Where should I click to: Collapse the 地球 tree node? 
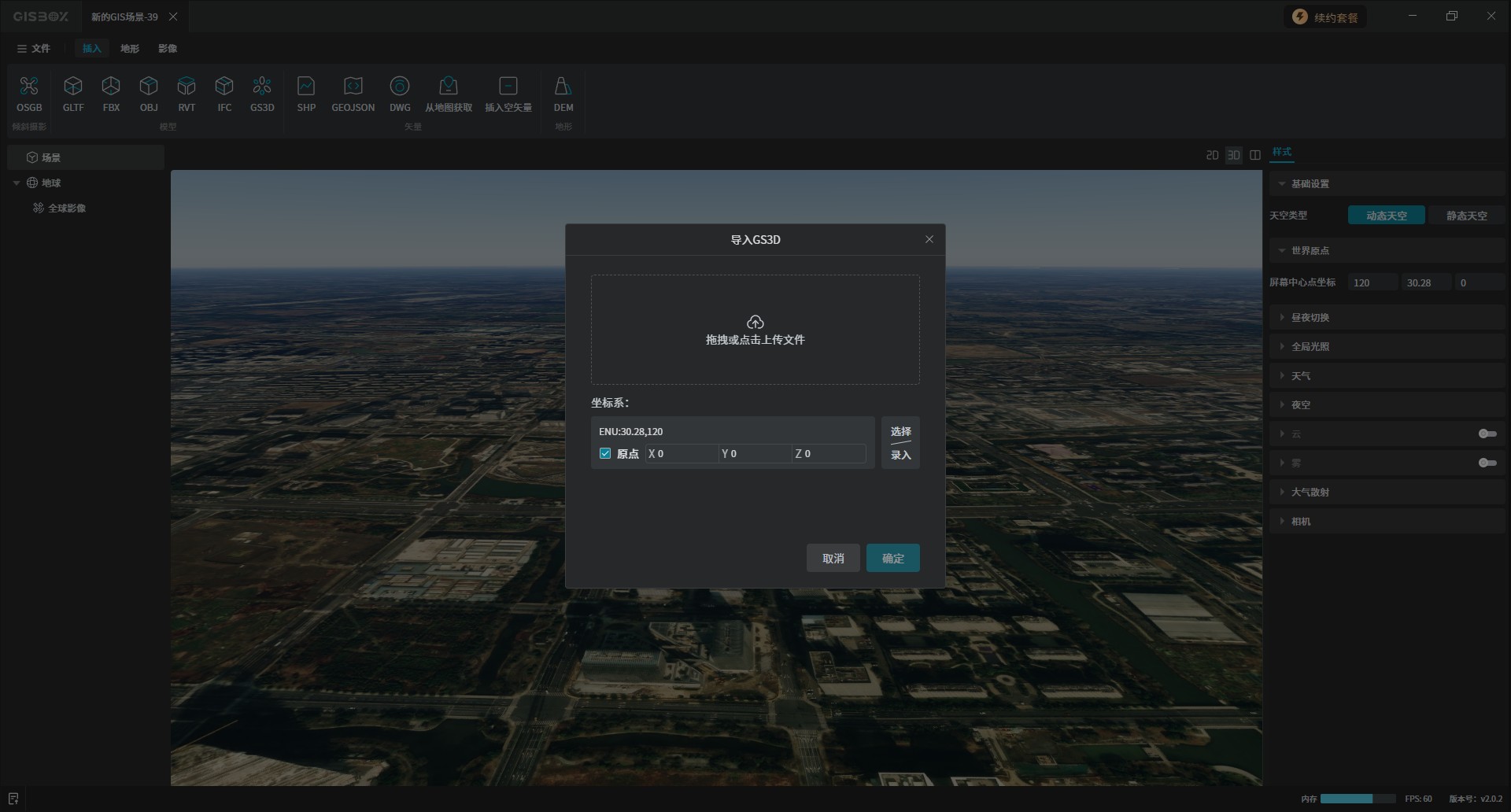click(x=17, y=183)
